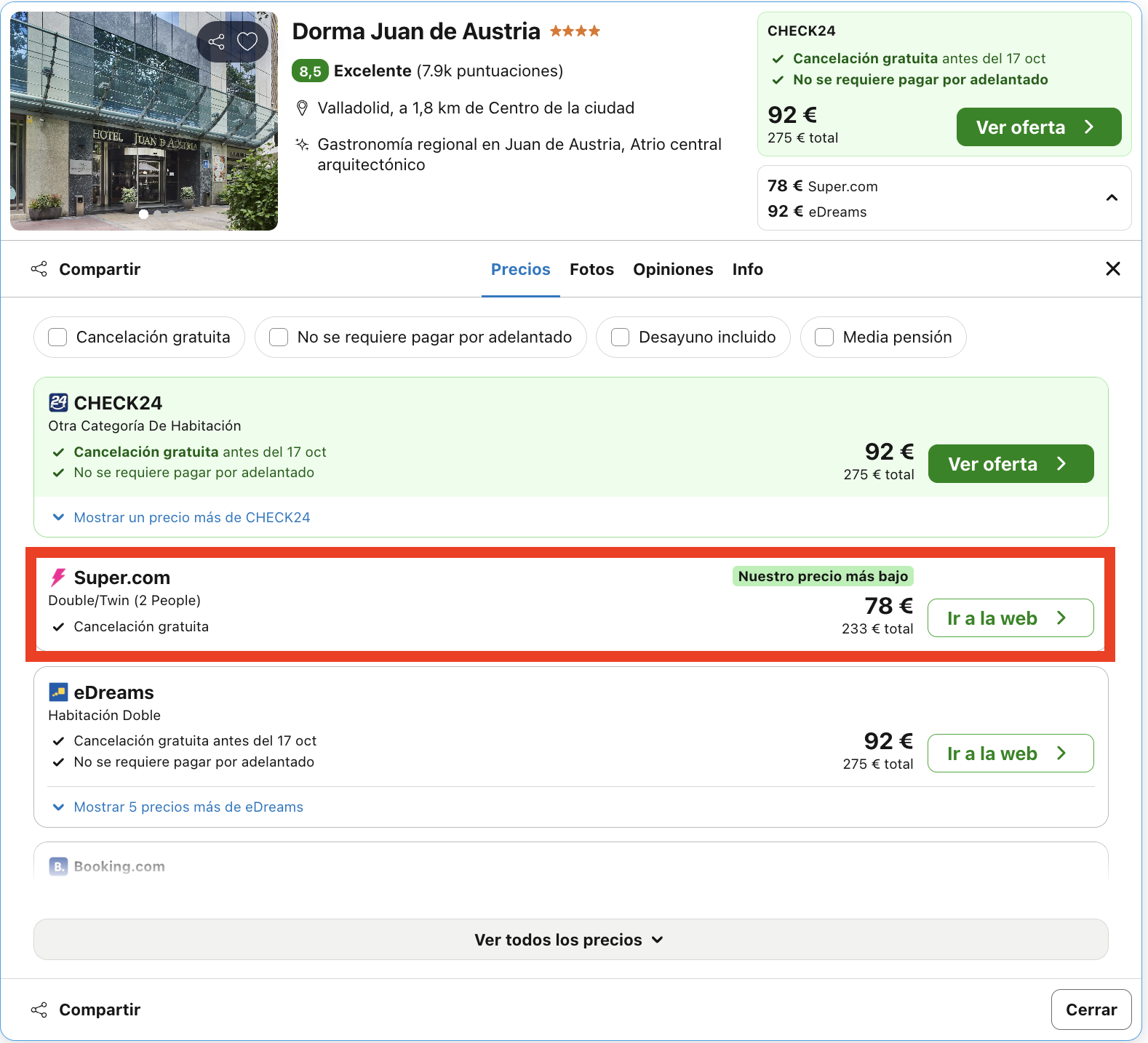Click the eDreams logo icon
Viewport: 1148px width, 1043px height.
58,692
